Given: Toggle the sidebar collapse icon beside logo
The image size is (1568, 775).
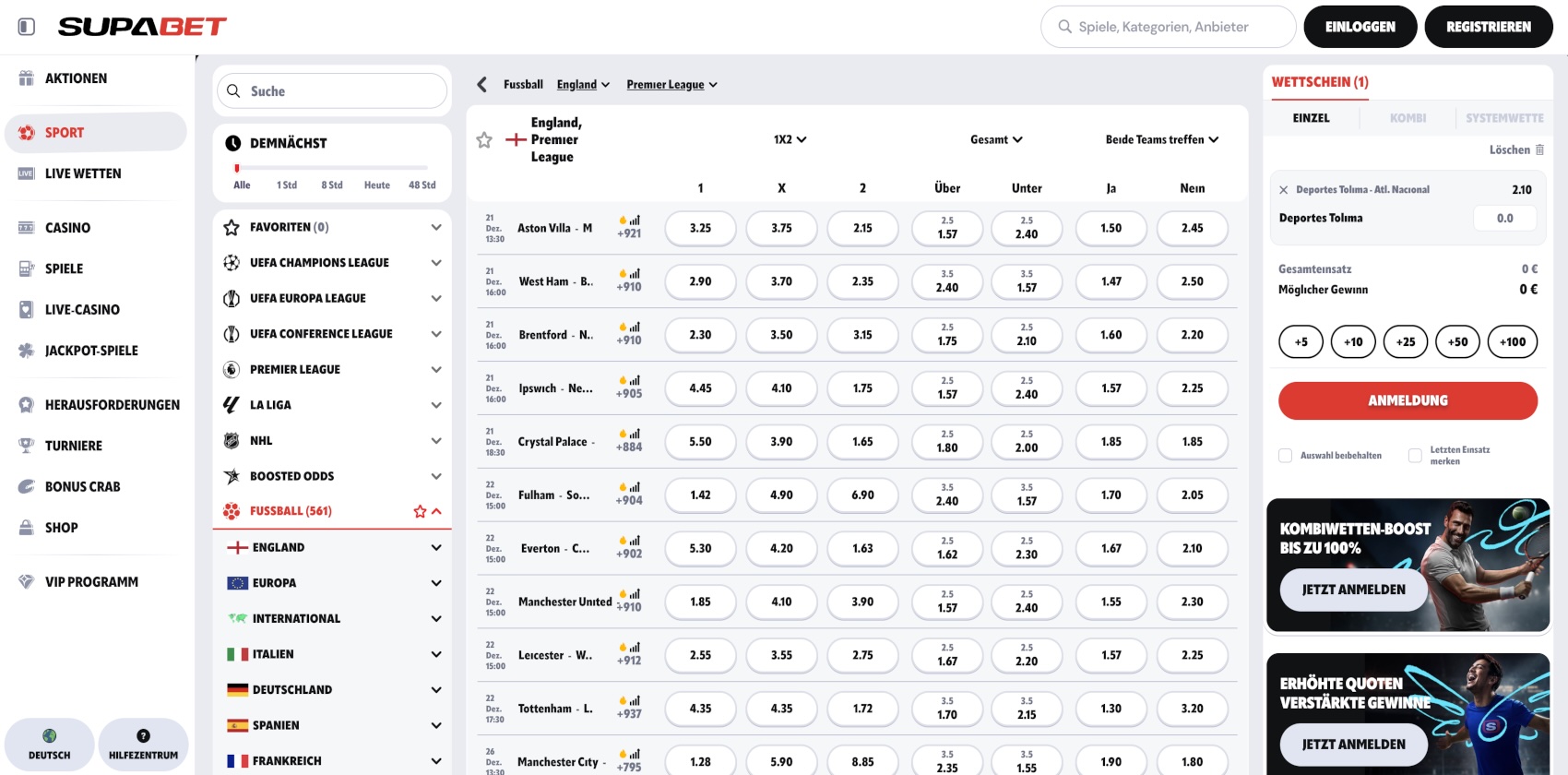Looking at the screenshot, I should click(27, 27).
